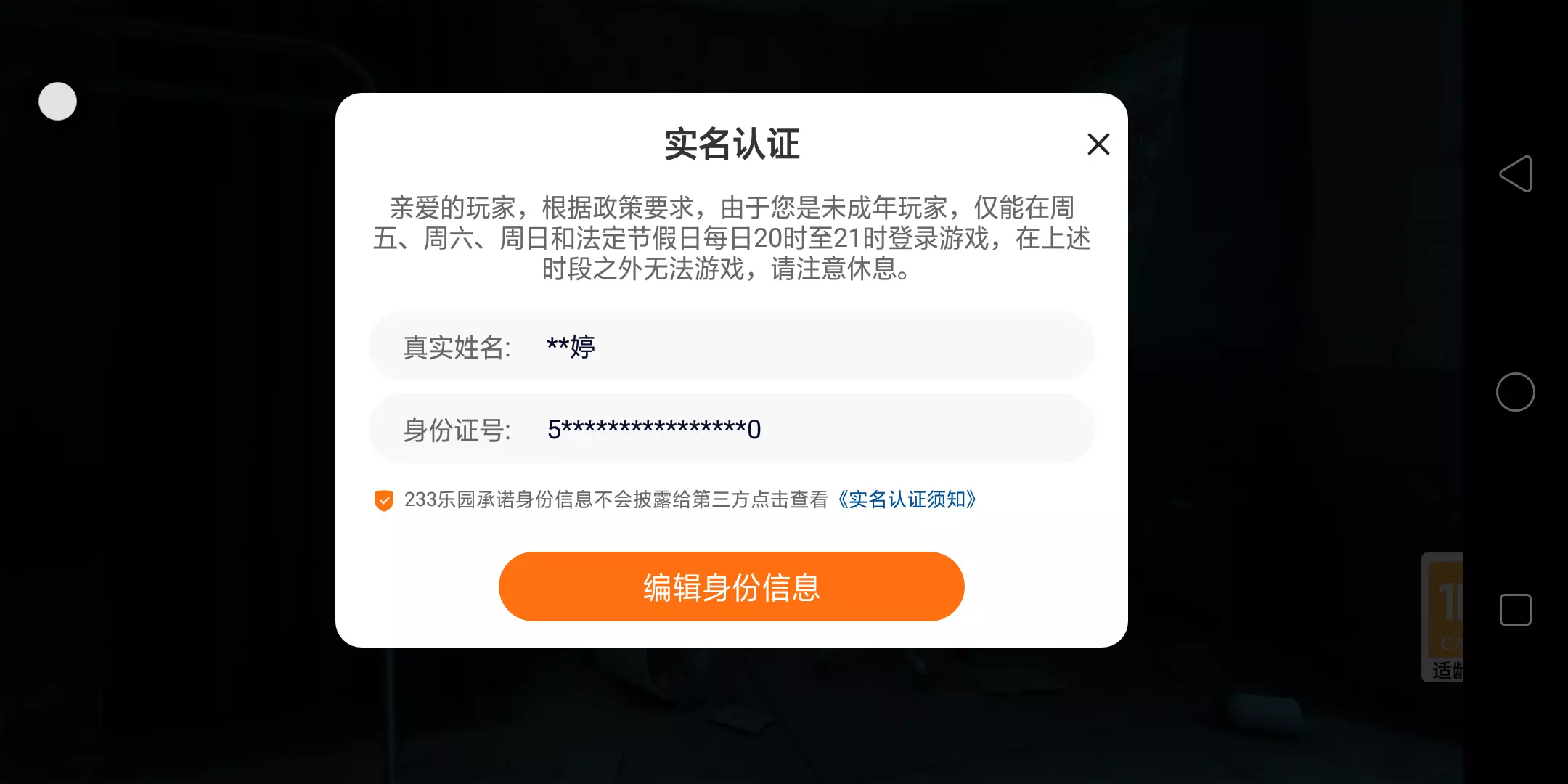Select the 真实姓名 input field
This screenshot has height=784, width=1568.
731,346
